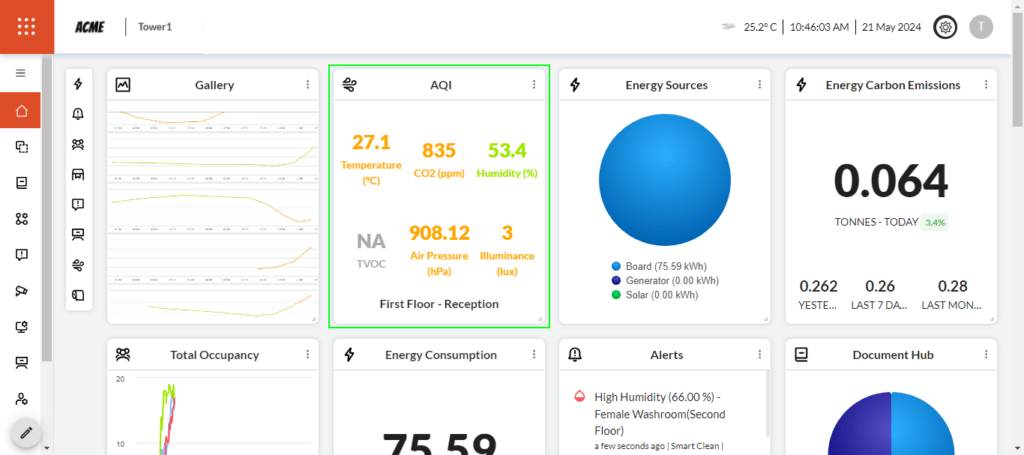This screenshot has height=455, width=1024.
Task: Go to Home in left sidebar
Action: click(x=21, y=111)
